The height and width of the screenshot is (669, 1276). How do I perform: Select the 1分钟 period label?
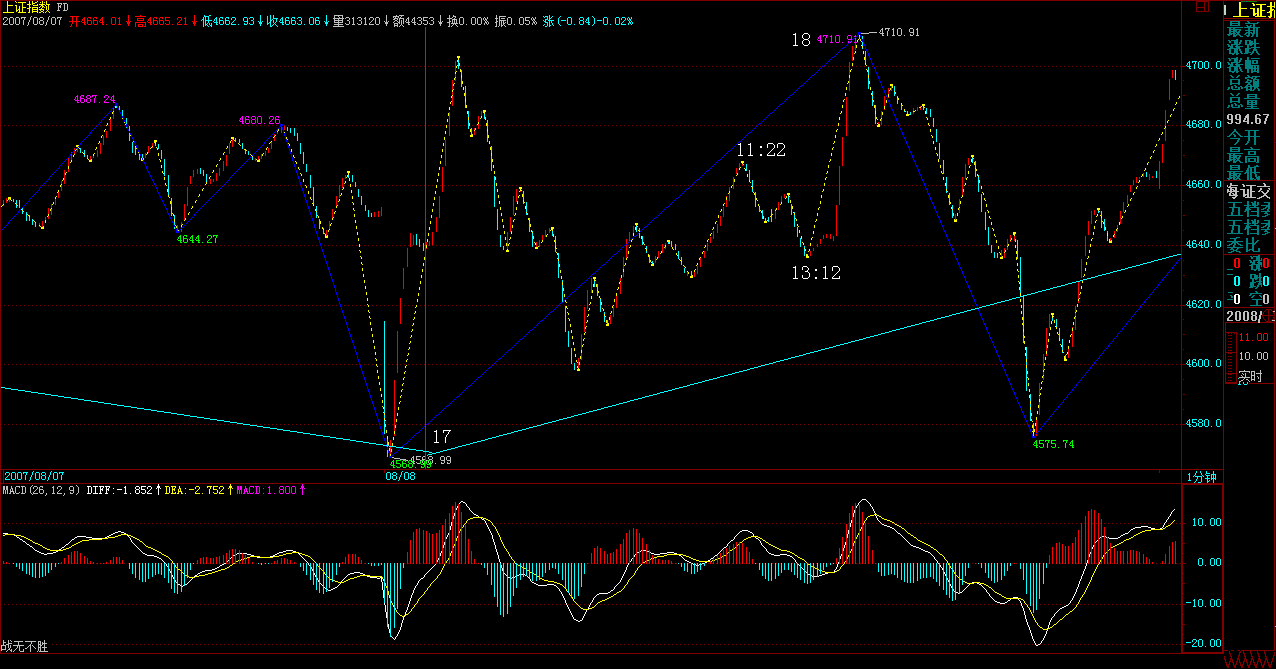click(1201, 478)
